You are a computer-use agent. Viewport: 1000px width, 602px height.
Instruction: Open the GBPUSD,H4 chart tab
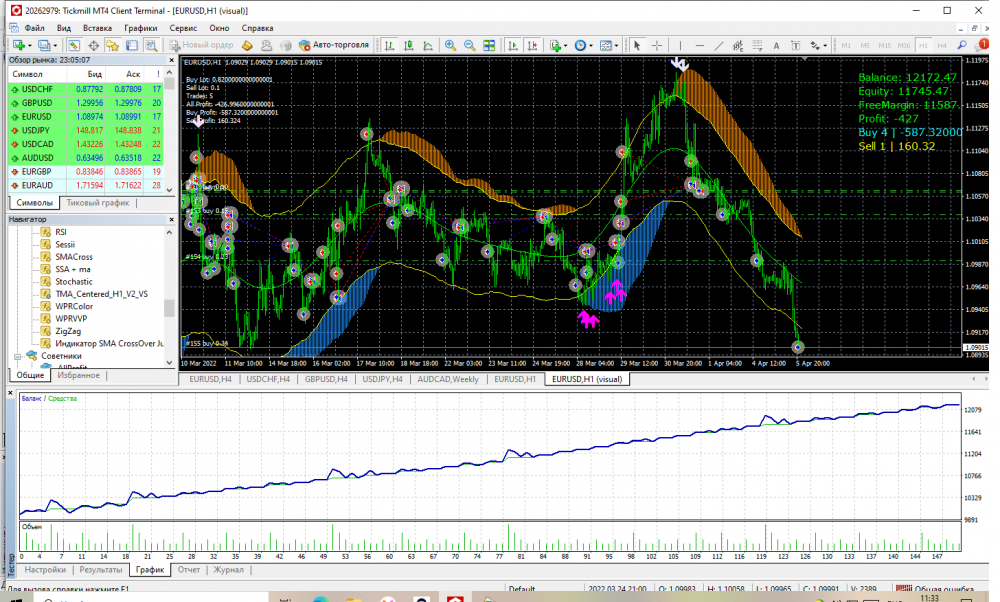(326, 380)
